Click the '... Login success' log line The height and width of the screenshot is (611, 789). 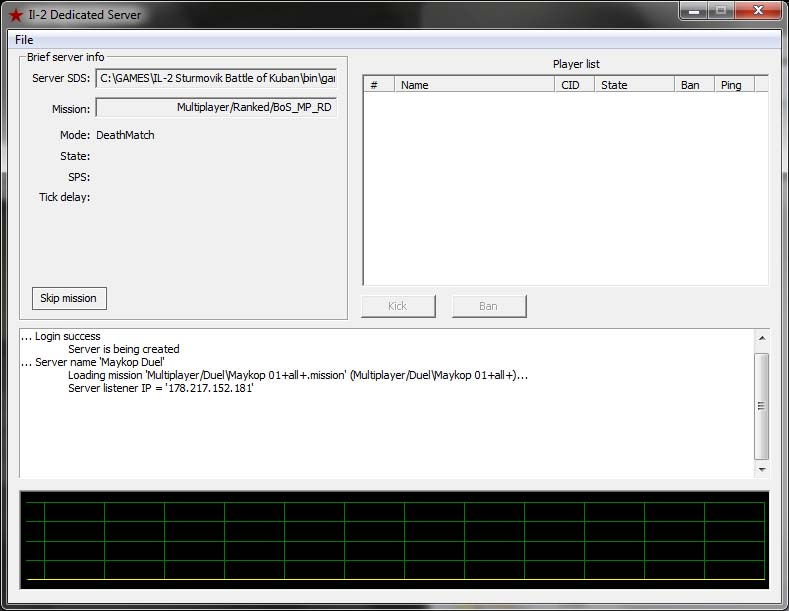point(61,336)
